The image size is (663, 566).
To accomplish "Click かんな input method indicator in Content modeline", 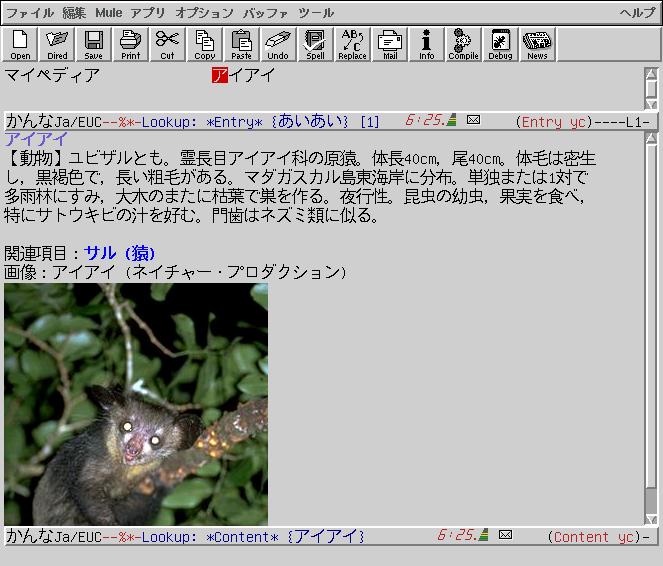I will 29,536.
